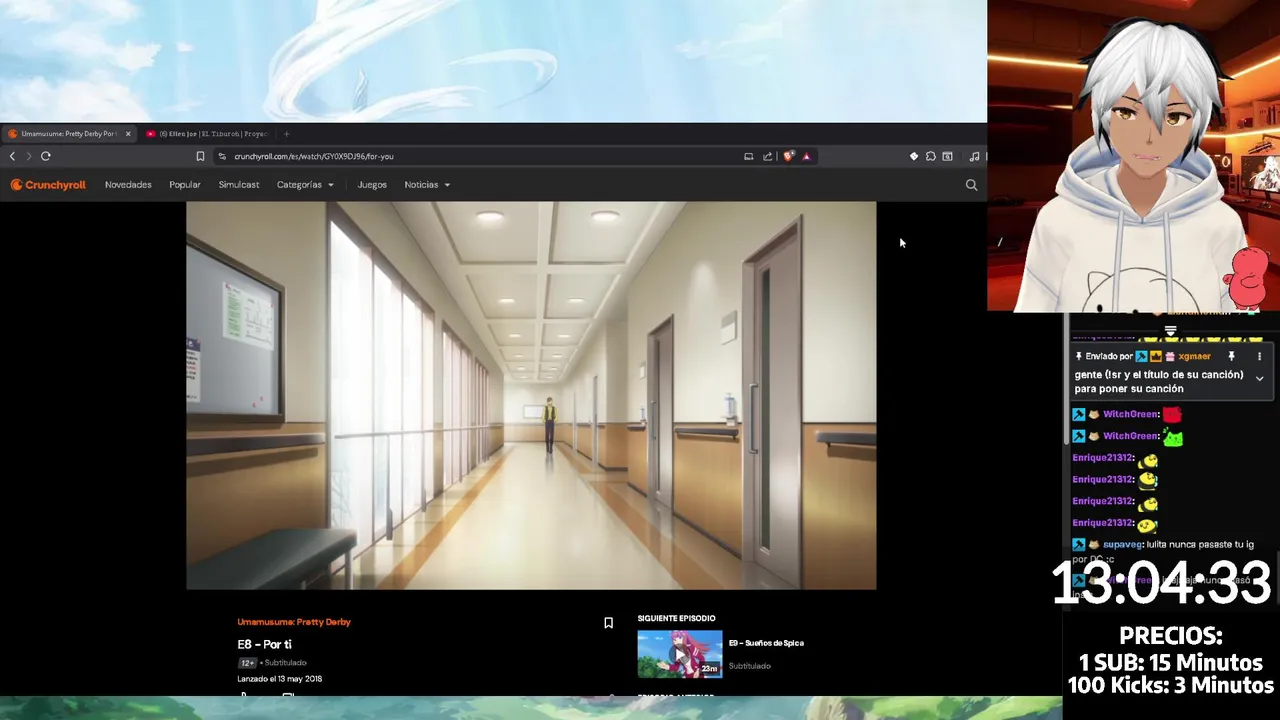This screenshot has width=1280, height=720.
Task: Open the three-dot menu on the pinned message
Action: click(x=1259, y=356)
